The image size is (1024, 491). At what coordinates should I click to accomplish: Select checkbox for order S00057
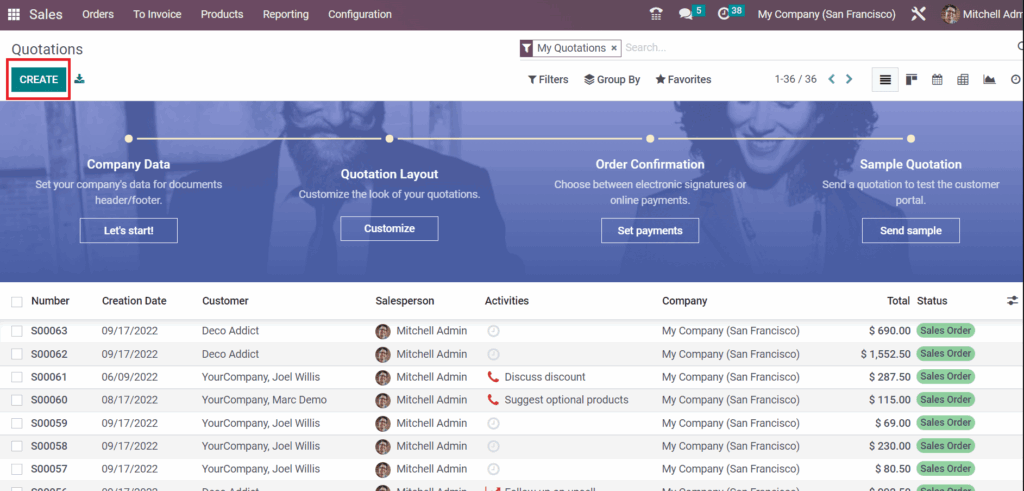click(17, 469)
